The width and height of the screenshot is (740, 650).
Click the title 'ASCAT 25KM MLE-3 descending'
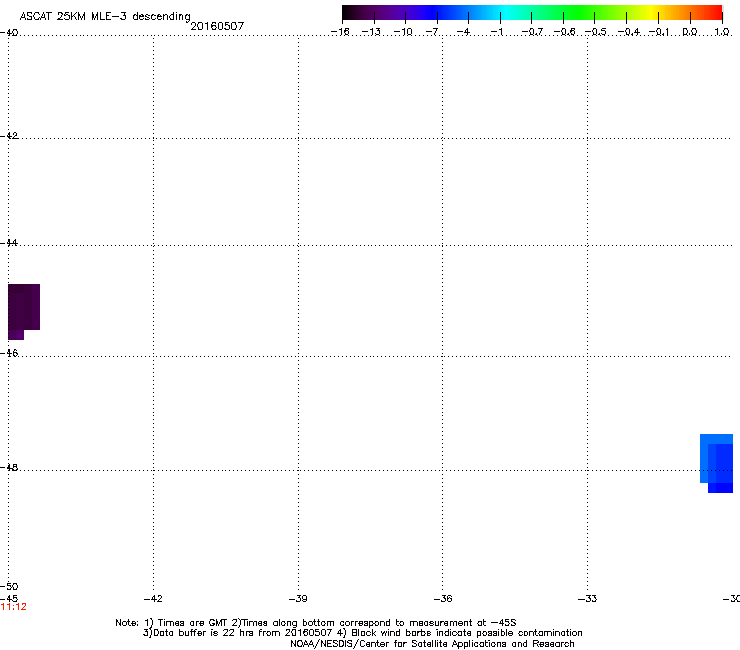pyautogui.click(x=105, y=16)
